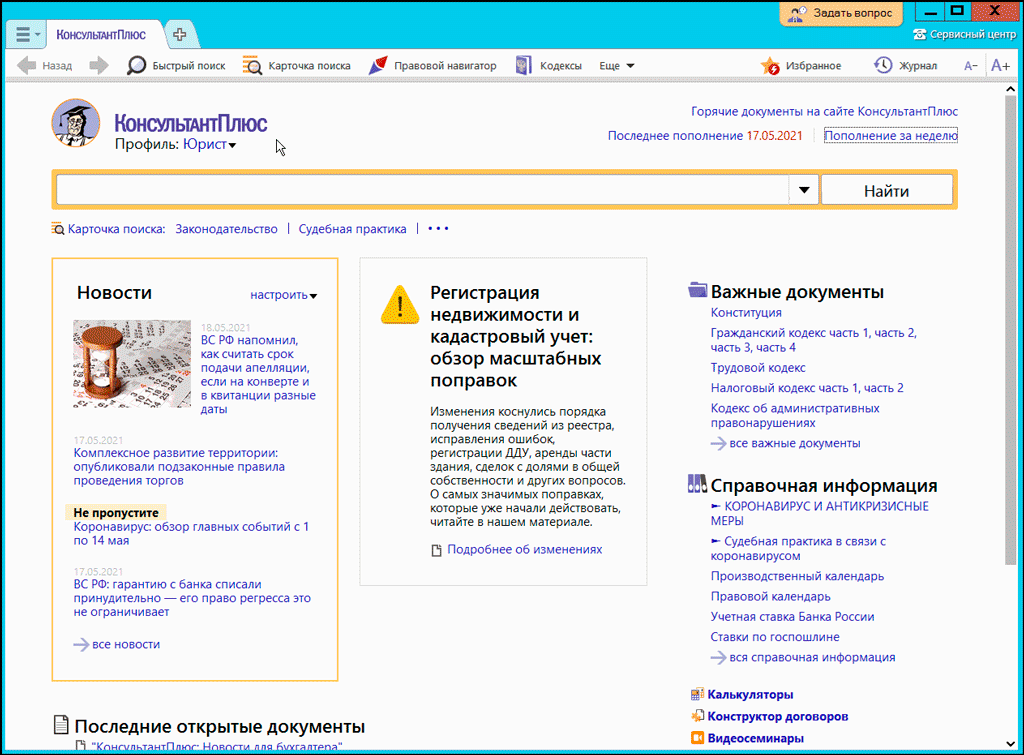Screen dimensions: 1024x755
Task: Add a new tab with plus icon
Action: click(180, 34)
